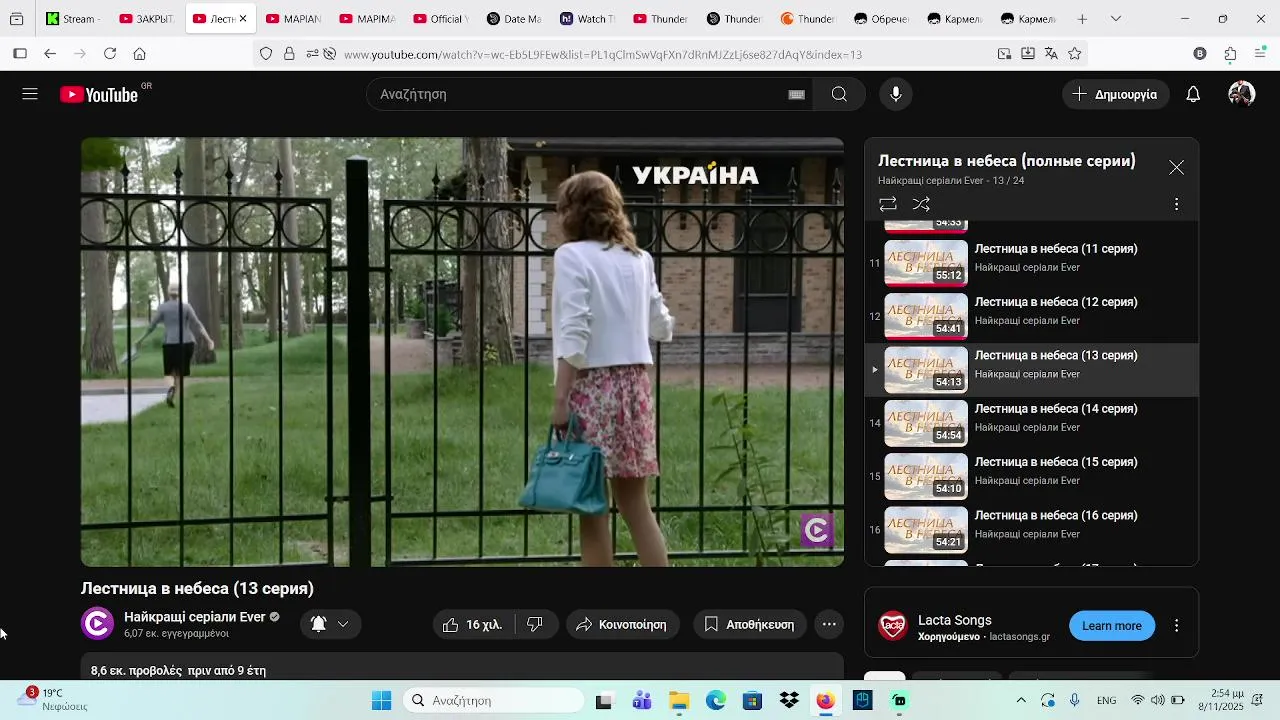Show site security padlock info
1280x720 pixels.
(x=289, y=54)
